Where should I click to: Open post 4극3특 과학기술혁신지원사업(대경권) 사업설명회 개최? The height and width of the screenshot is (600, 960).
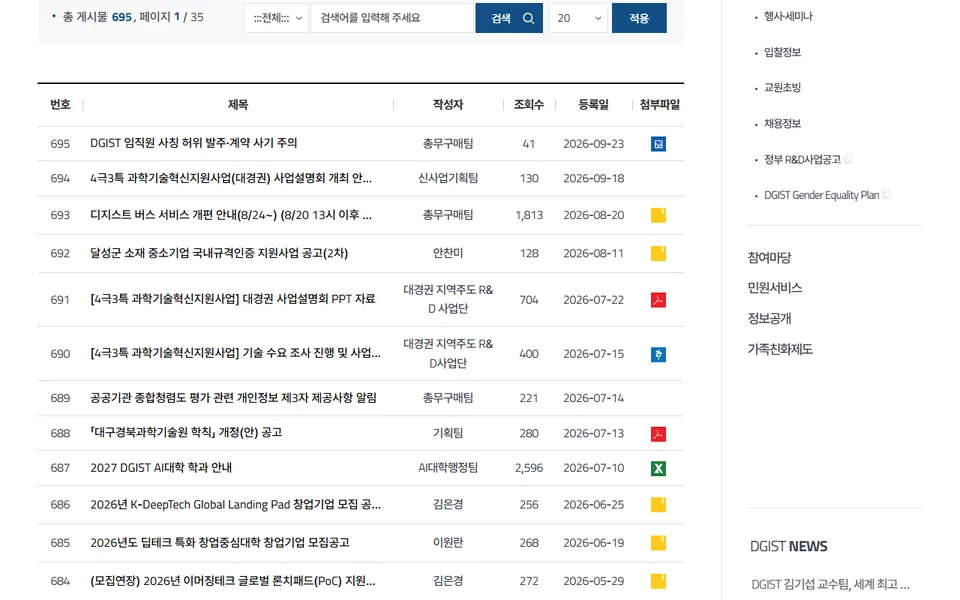231,178
